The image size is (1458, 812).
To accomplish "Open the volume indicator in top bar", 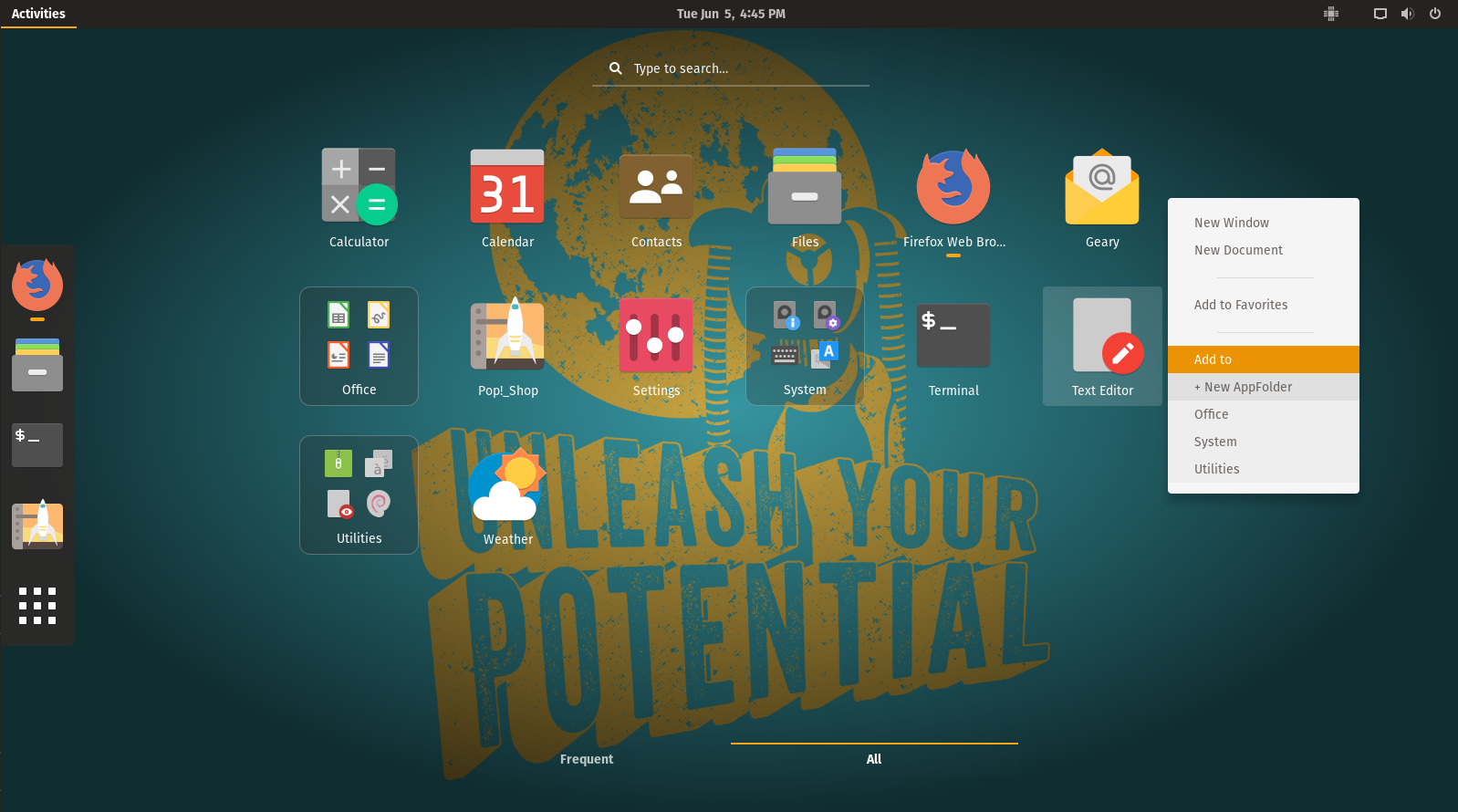I will point(1407,14).
